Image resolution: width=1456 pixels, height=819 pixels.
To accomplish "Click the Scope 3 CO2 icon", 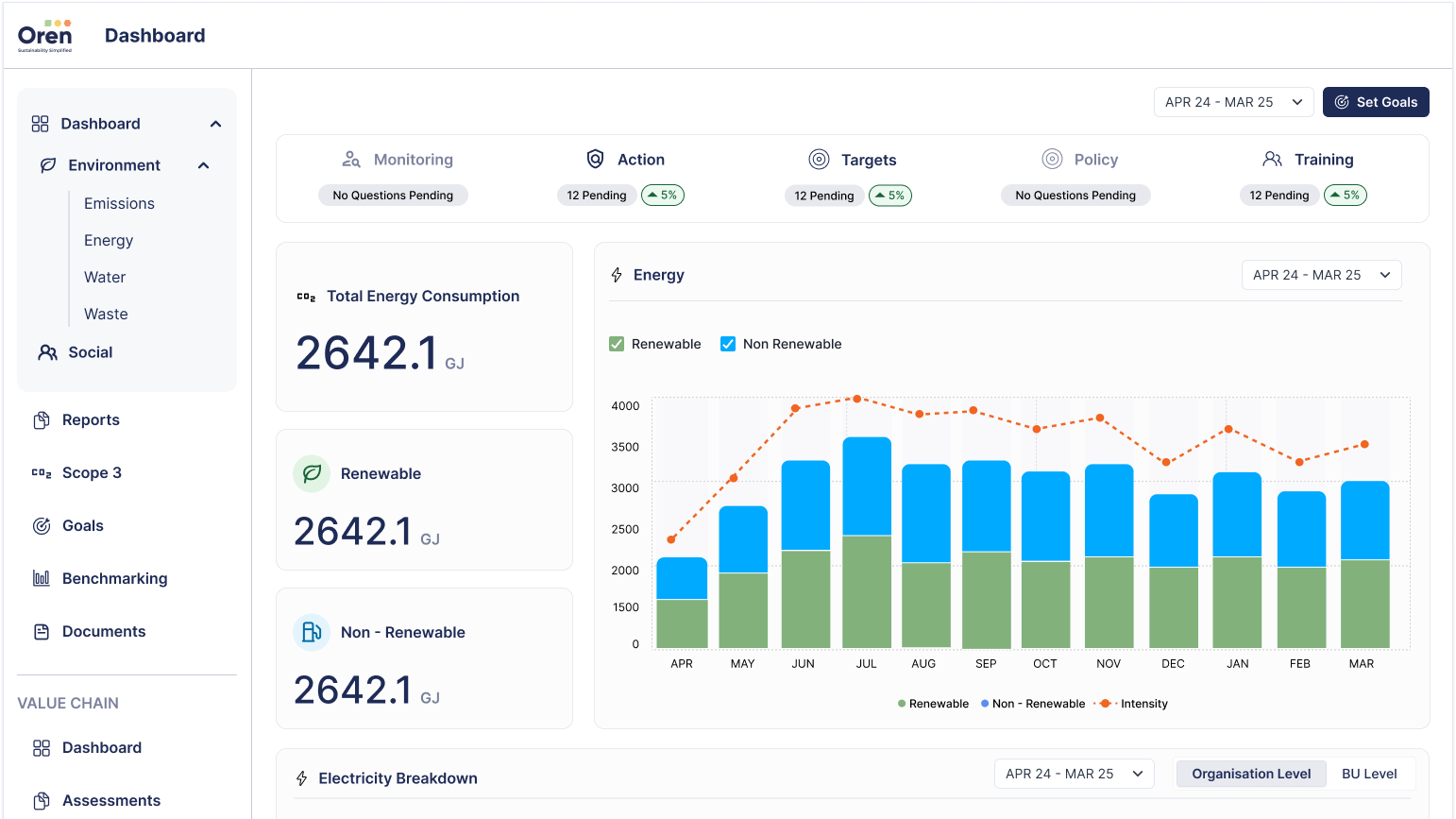I will click(42, 473).
